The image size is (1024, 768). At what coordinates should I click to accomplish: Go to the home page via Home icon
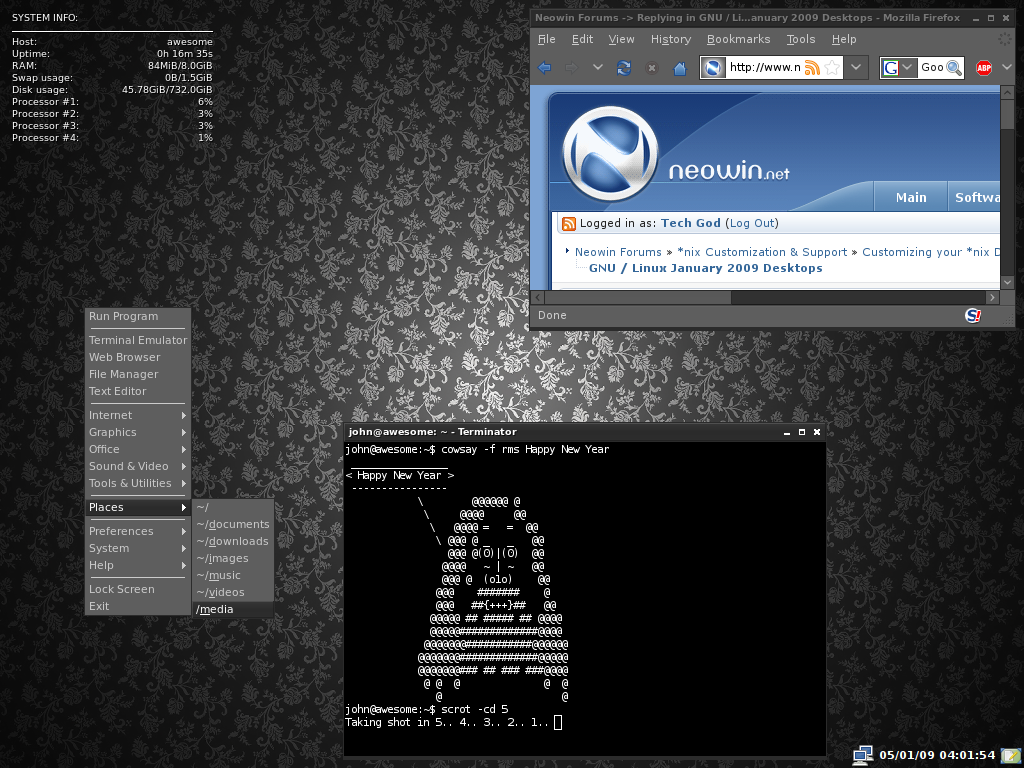680,68
